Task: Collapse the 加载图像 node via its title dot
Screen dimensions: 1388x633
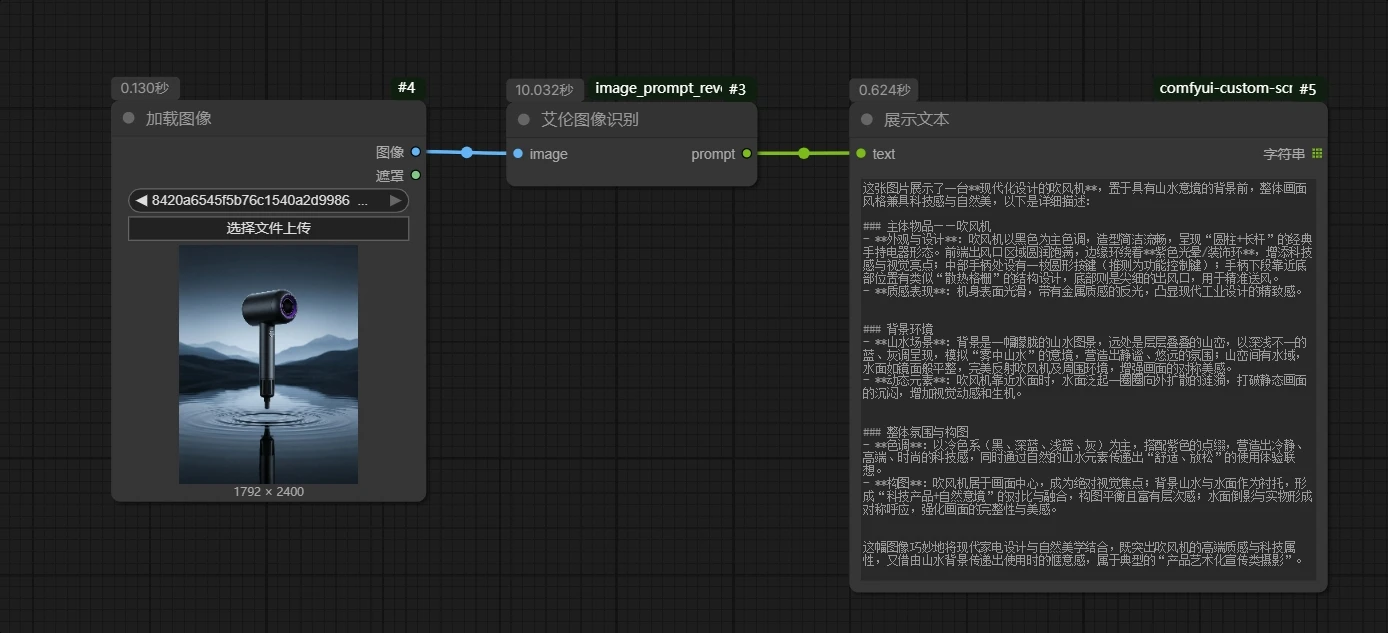Action: coord(128,118)
